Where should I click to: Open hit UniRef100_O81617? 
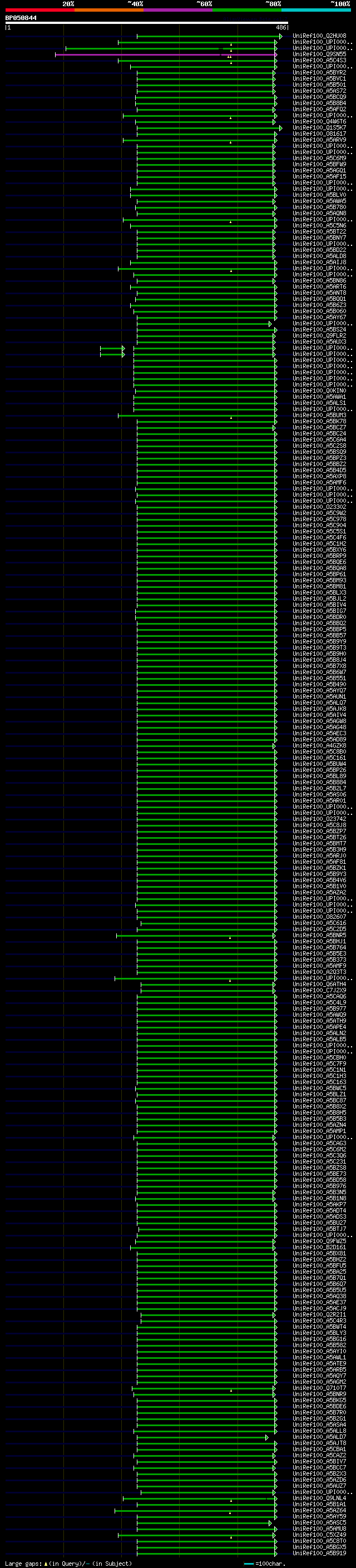point(319,135)
